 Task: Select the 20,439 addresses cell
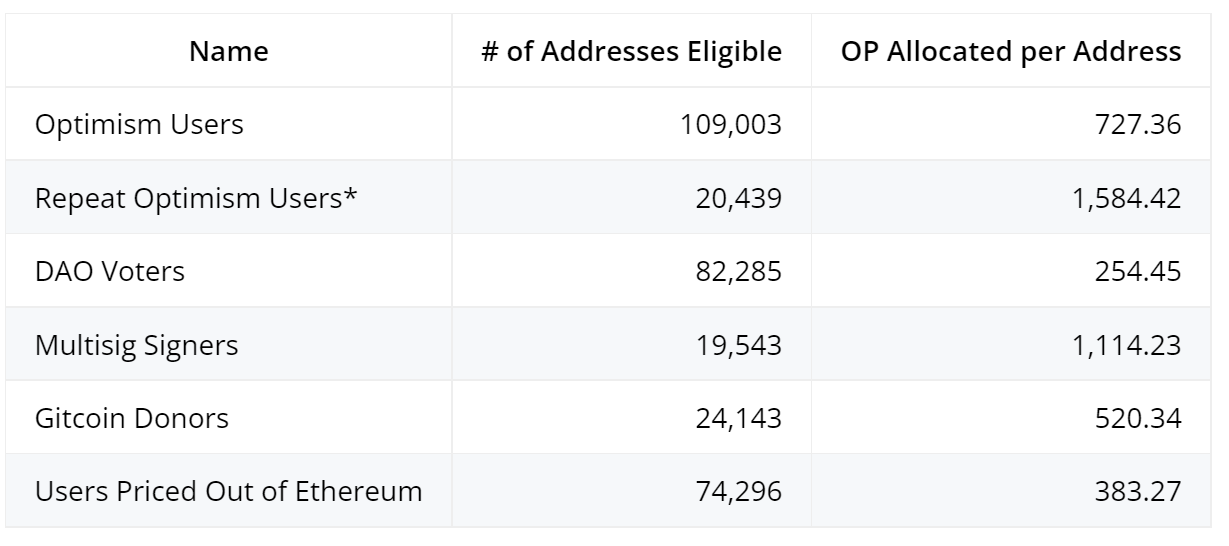pyautogui.click(x=740, y=198)
